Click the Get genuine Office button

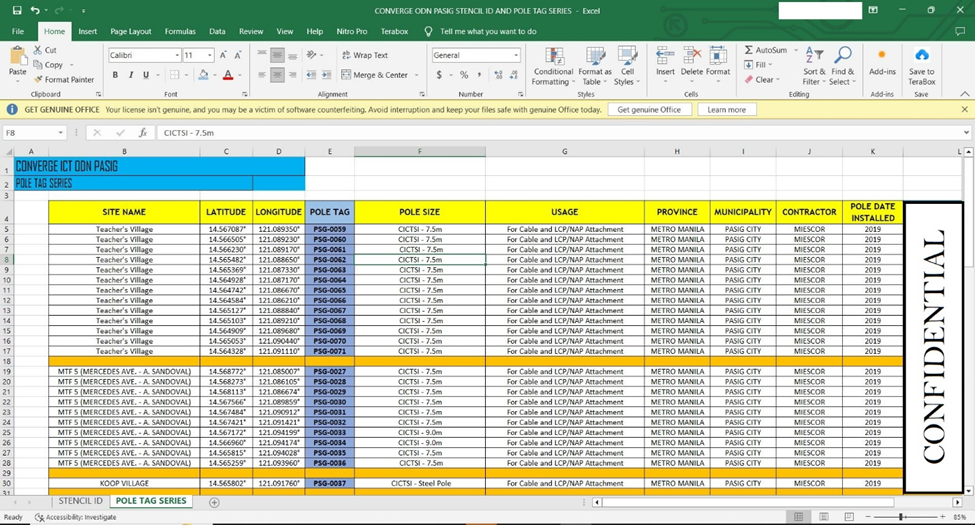coord(649,109)
